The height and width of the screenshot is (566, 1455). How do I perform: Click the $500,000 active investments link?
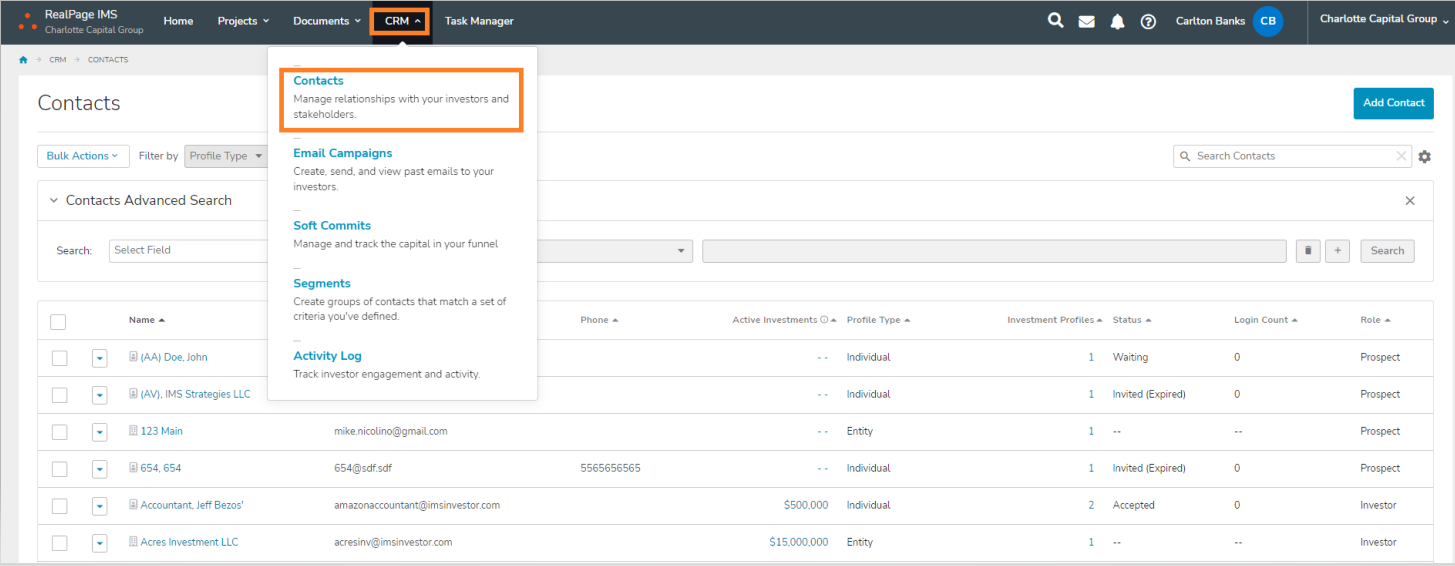806,505
